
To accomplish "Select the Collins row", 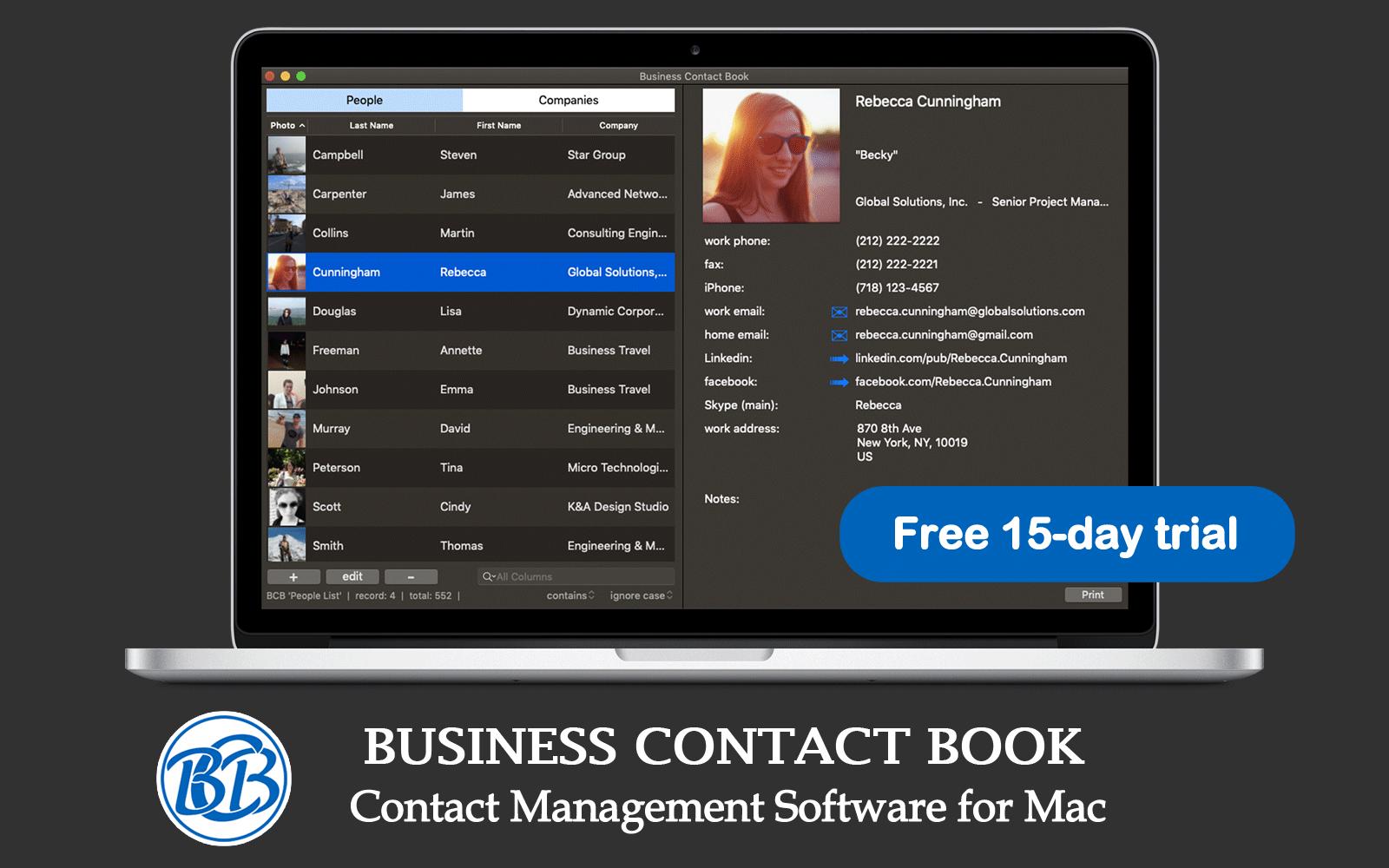I will 471,233.
